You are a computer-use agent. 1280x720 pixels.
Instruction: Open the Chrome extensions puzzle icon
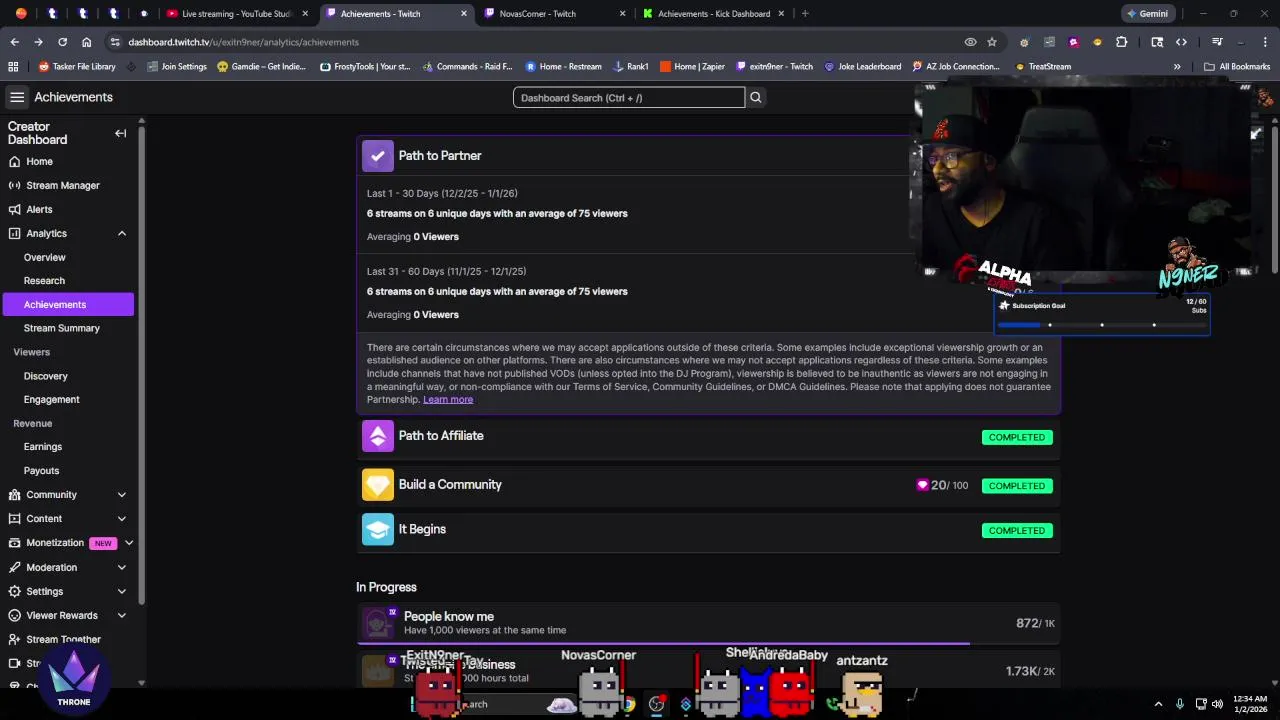(1121, 42)
